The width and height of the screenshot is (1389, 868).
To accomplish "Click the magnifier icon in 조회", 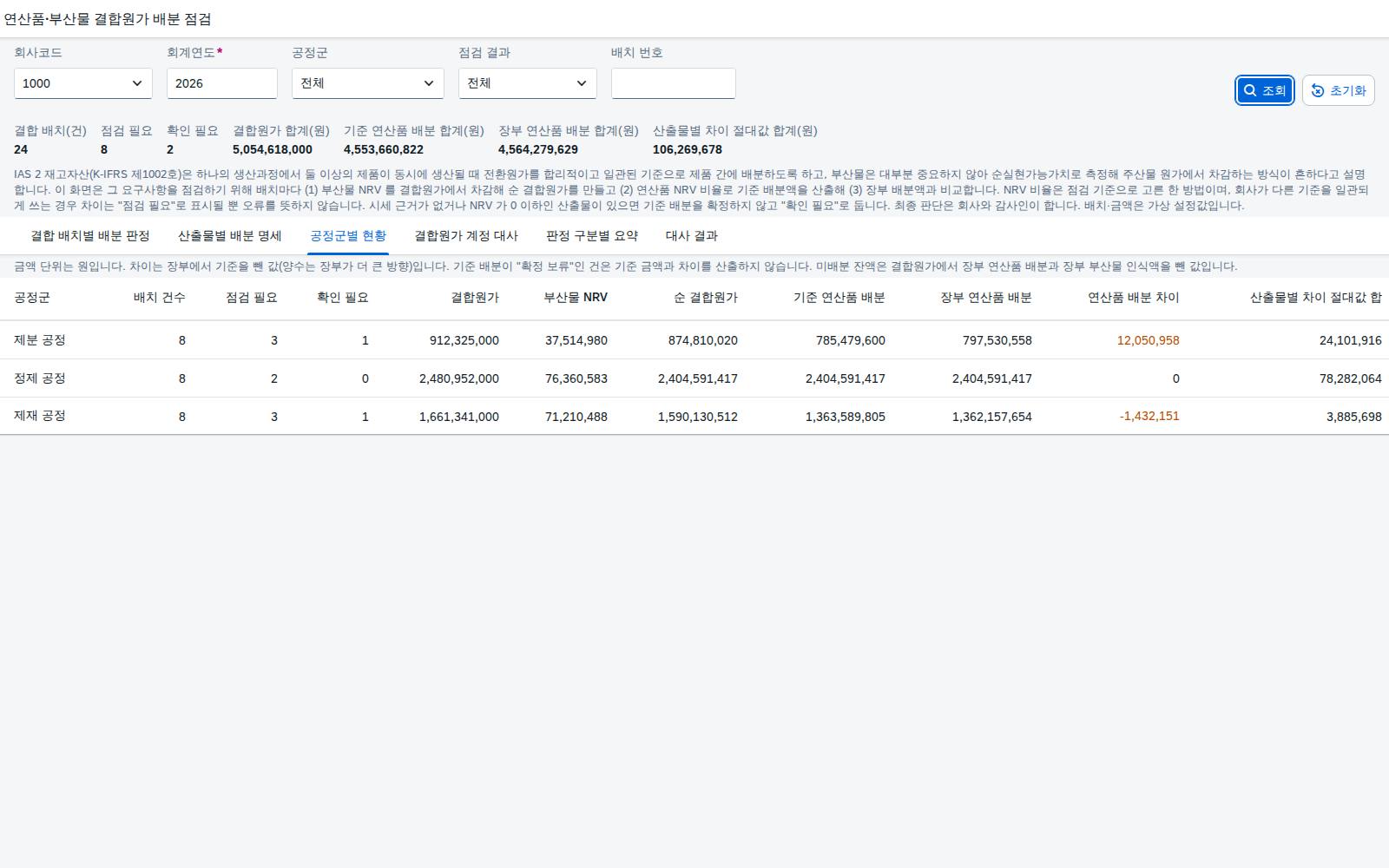I will [x=1250, y=90].
